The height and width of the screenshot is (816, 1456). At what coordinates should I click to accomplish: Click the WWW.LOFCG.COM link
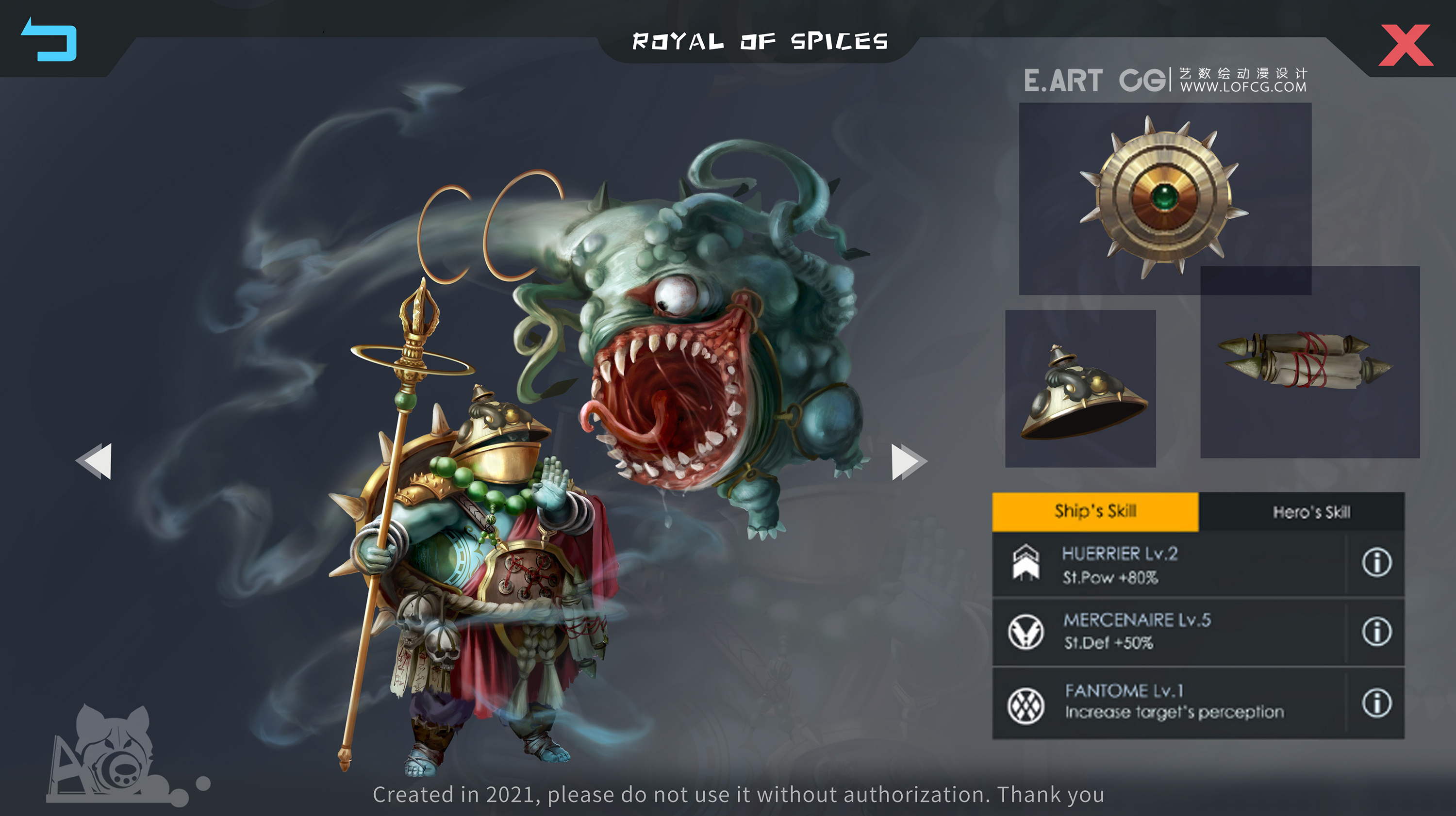pos(1243,88)
